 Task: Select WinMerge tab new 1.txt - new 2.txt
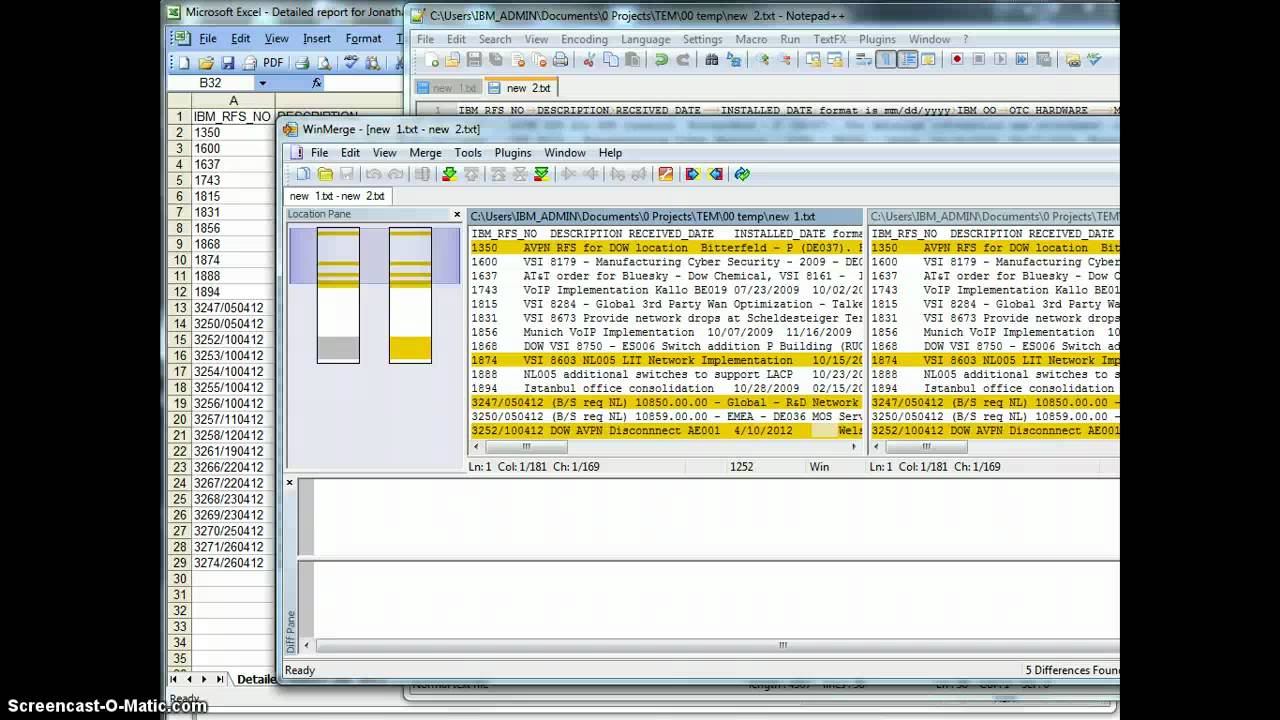coord(337,196)
